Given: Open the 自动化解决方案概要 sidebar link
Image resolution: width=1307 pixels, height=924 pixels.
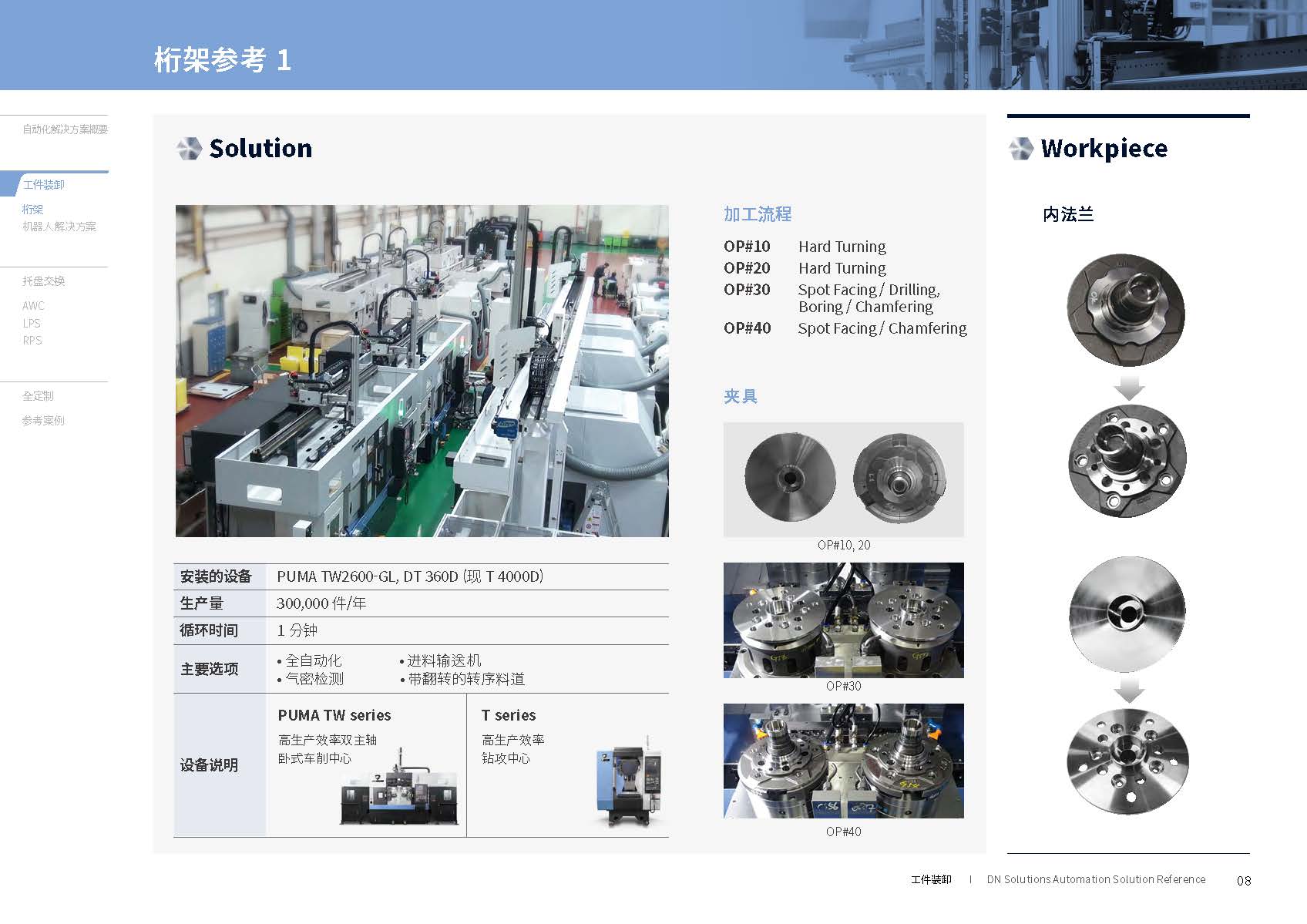Looking at the screenshot, I should coord(66,129).
